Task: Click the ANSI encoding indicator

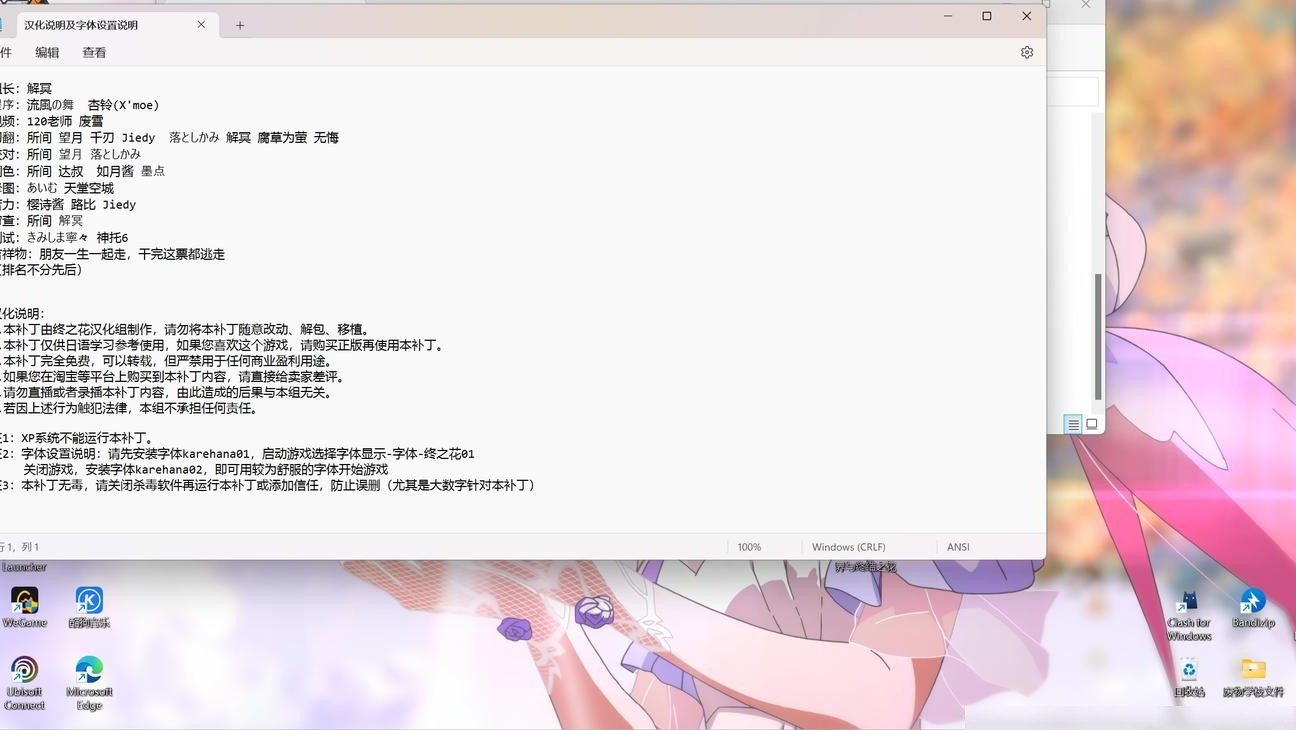Action: [958, 547]
